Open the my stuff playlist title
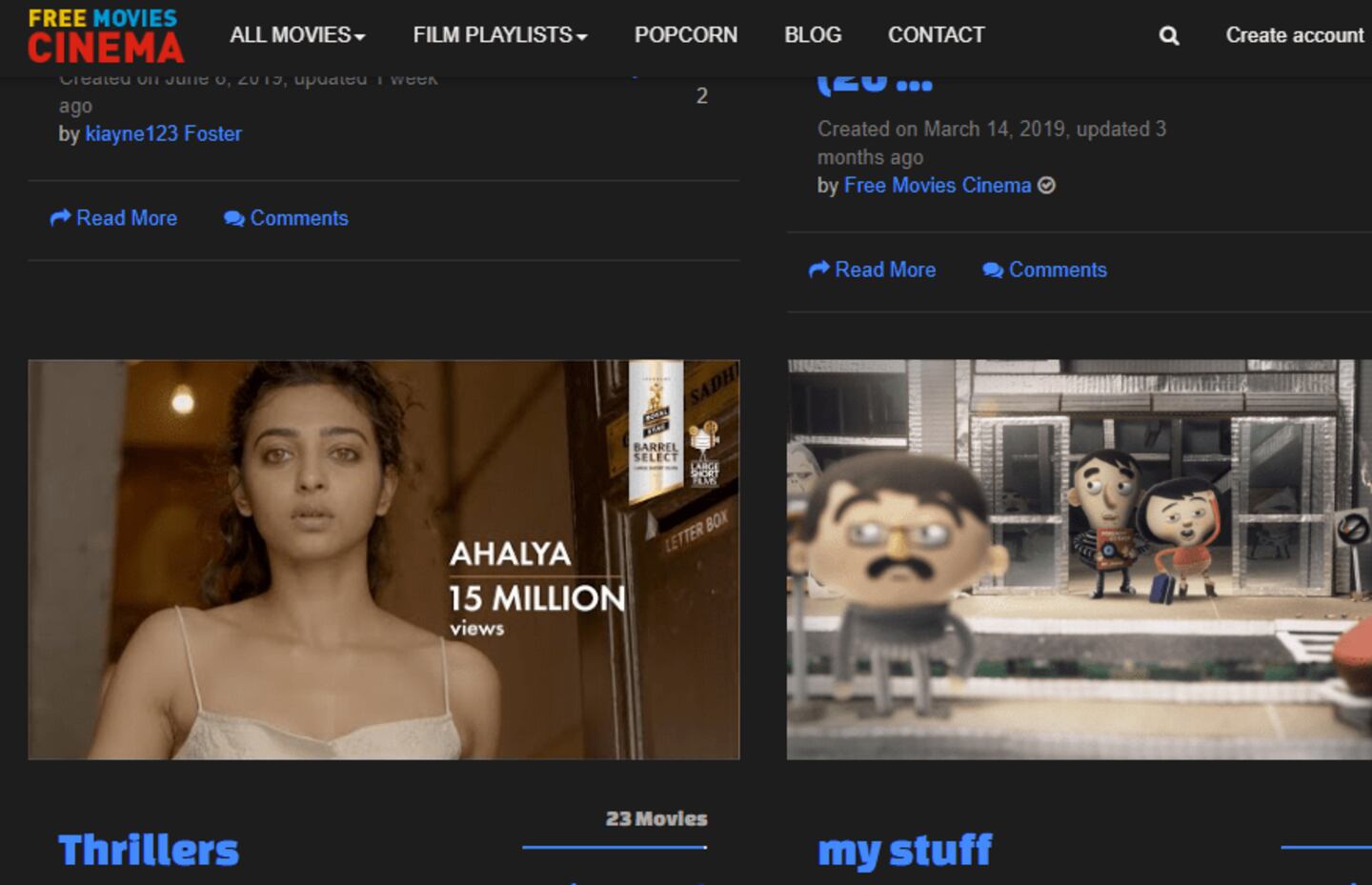 tap(904, 850)
